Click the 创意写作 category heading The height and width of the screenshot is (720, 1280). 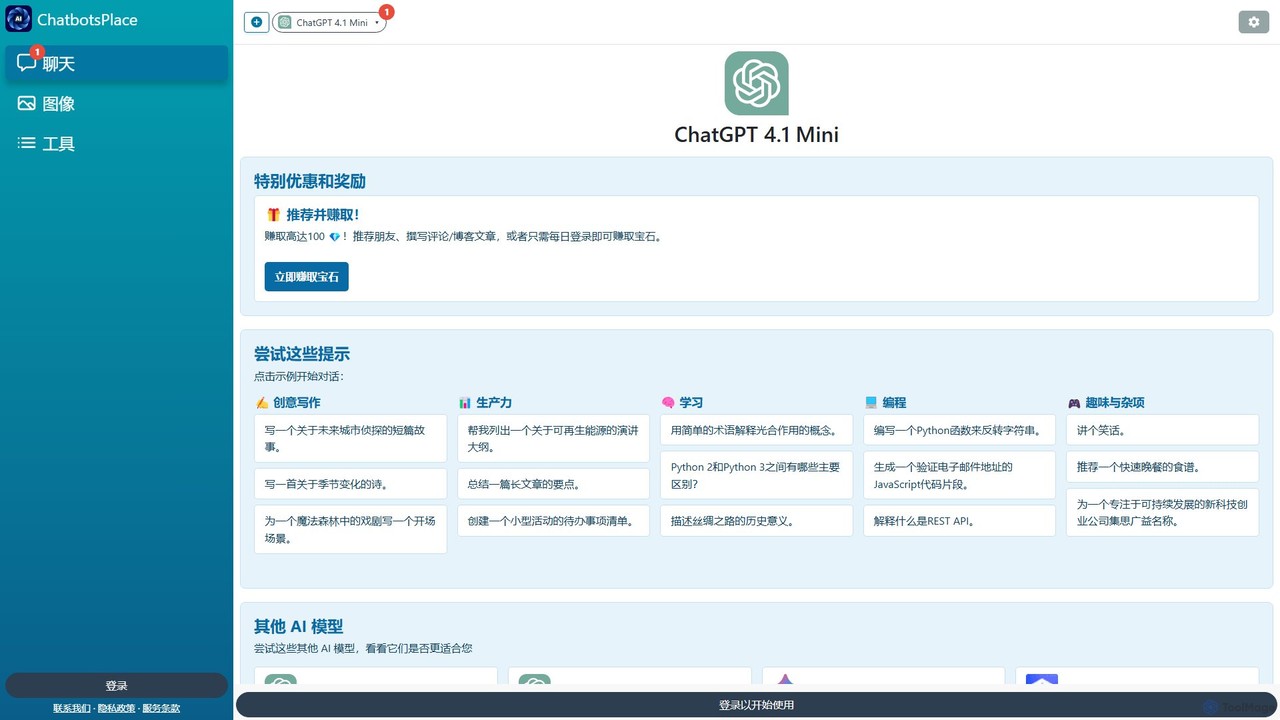pos(297,403)
